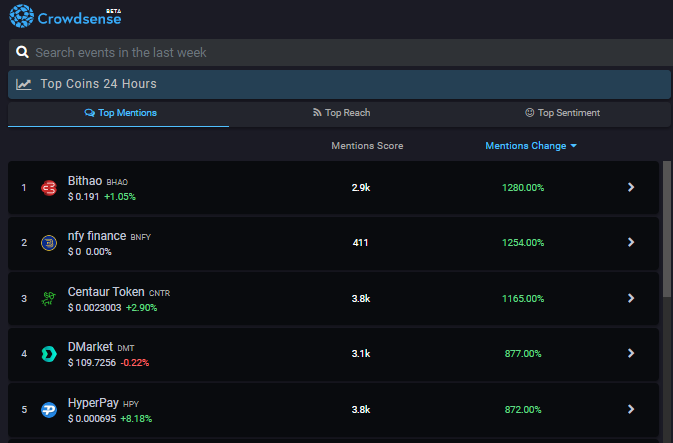Click the search magnifier icon
Viewport: 673px width, 443px height.
pyautogui.click(x=22, y=52)
